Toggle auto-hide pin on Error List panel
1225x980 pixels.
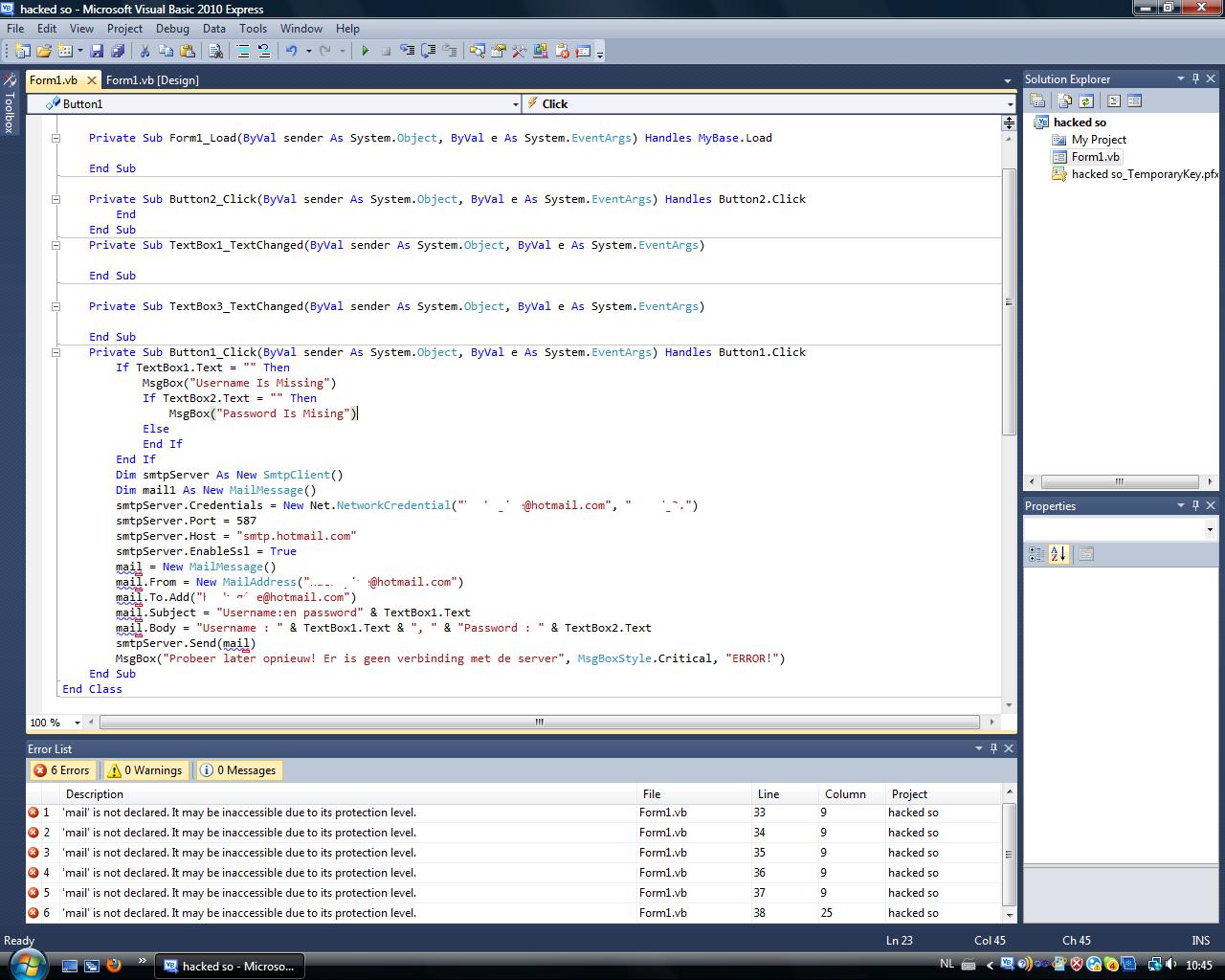[x=993, y=748]
